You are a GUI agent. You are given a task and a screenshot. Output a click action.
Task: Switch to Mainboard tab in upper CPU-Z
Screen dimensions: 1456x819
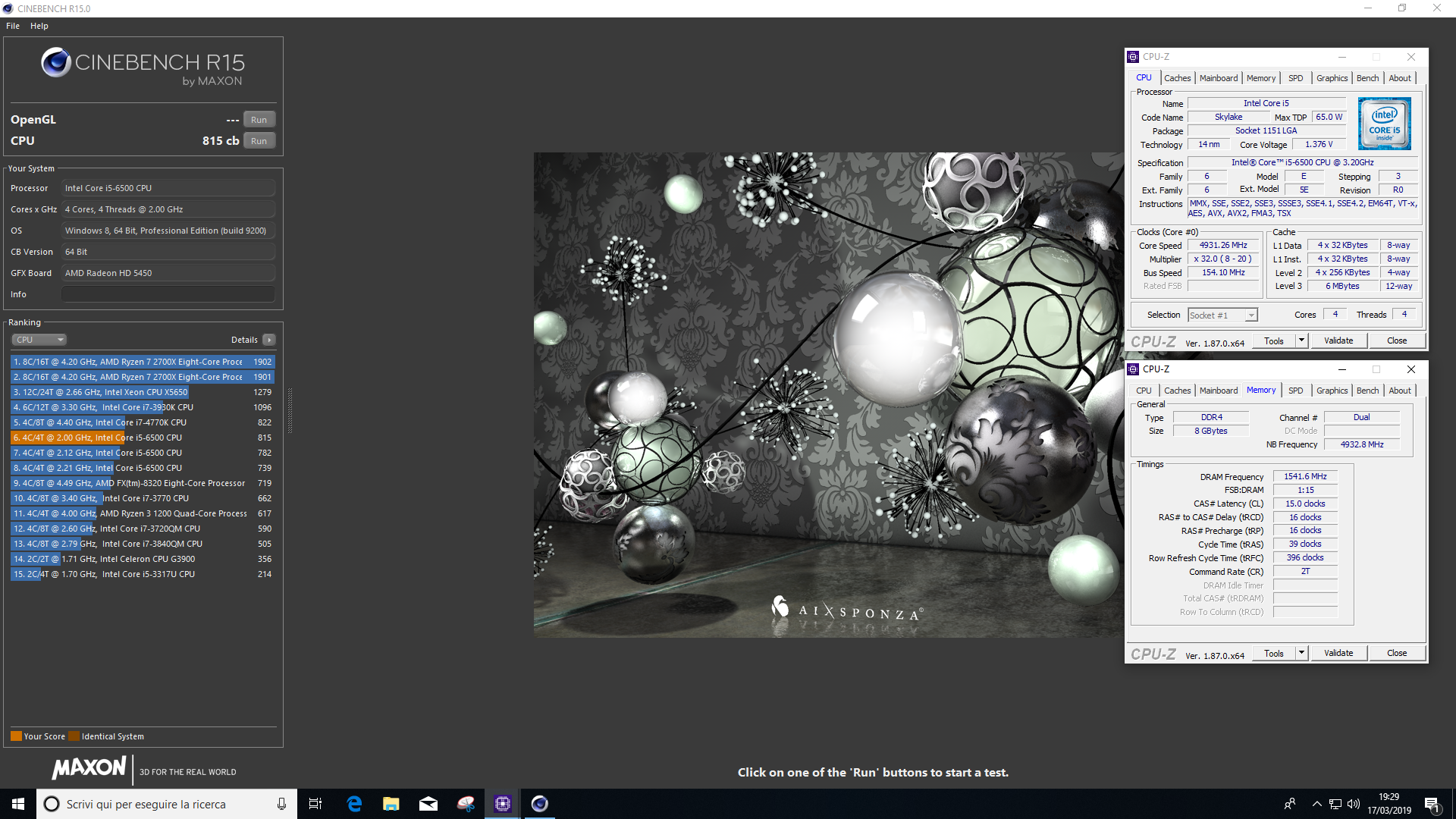click(x=1218, y=78)
